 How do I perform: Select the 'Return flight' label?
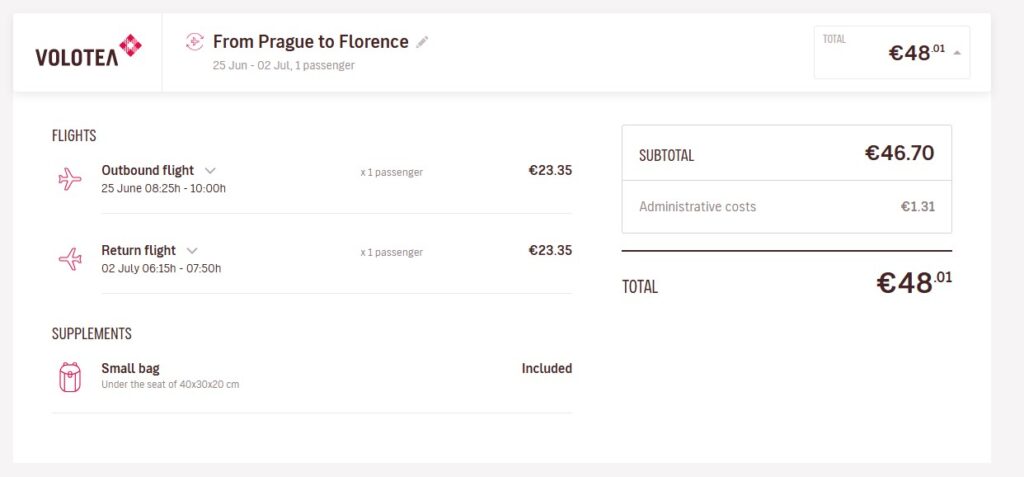[138, 251]
